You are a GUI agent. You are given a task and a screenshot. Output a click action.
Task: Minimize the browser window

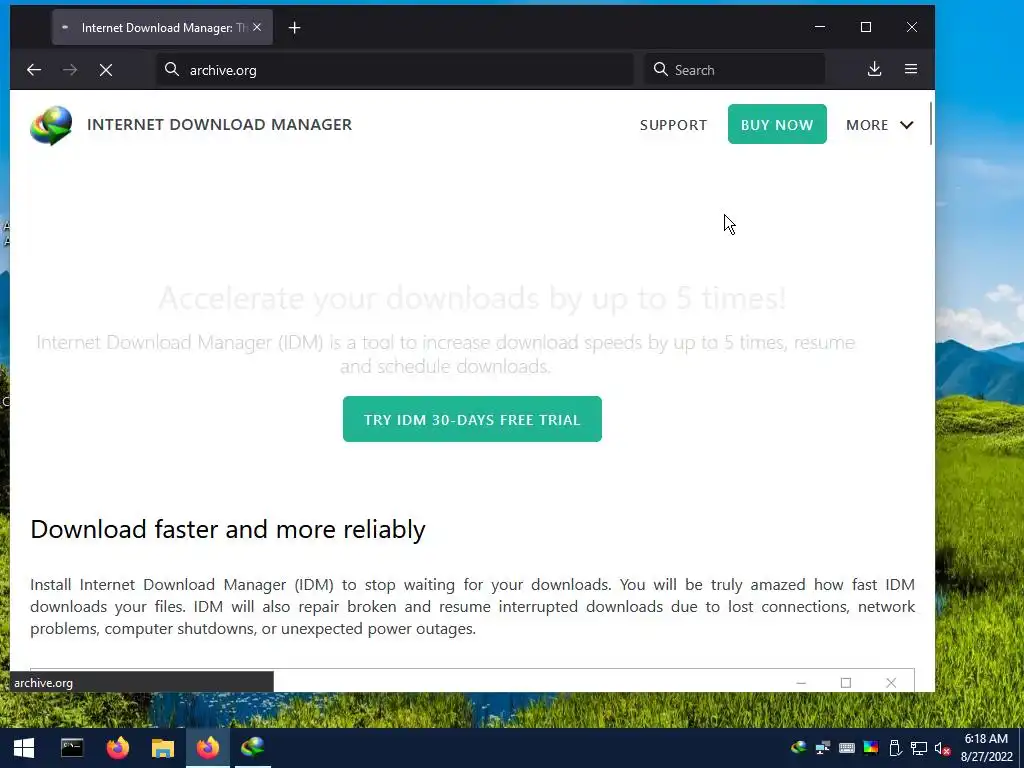(x=820, y=27)
